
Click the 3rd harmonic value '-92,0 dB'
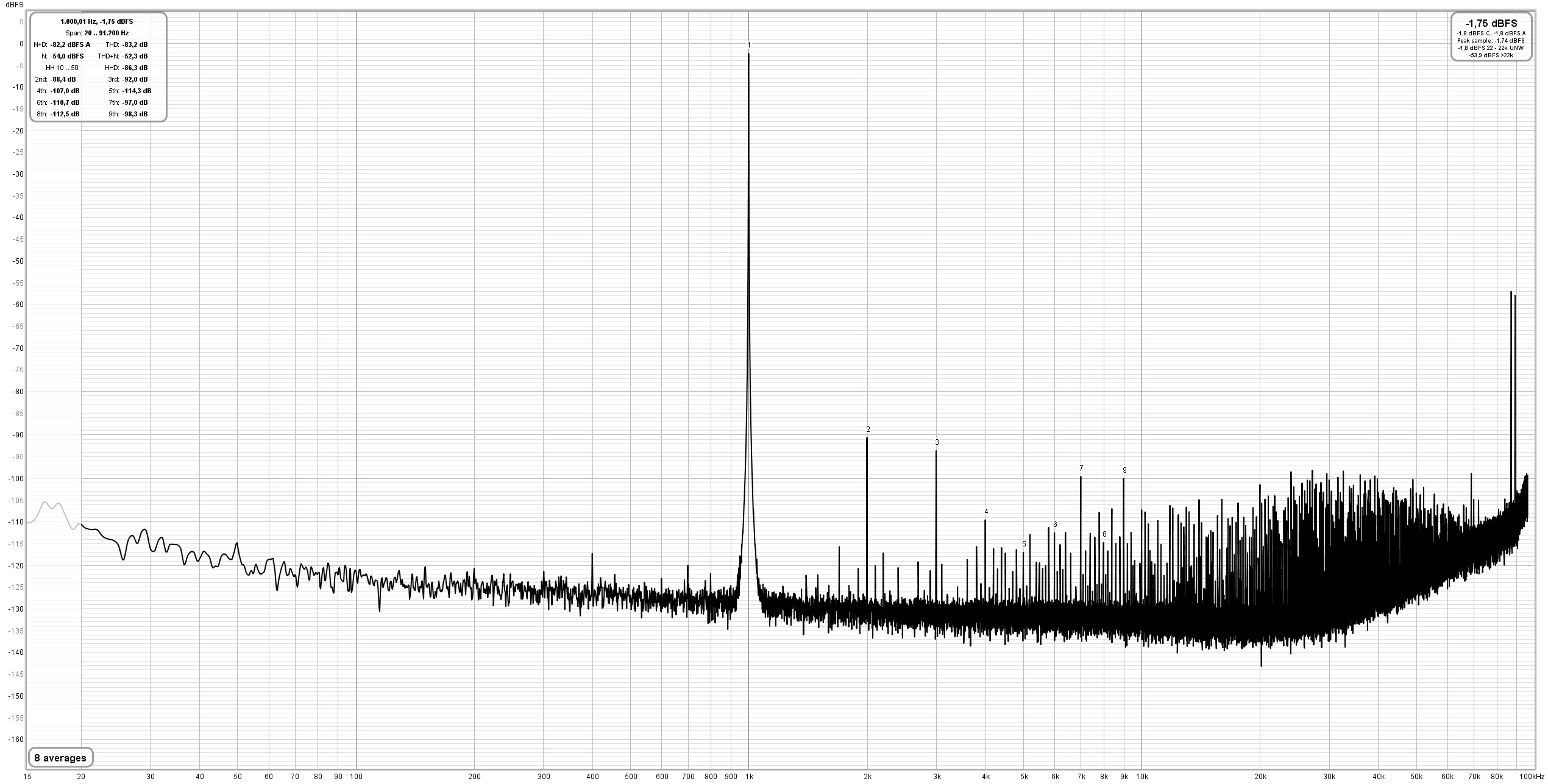tap(135, 79)
